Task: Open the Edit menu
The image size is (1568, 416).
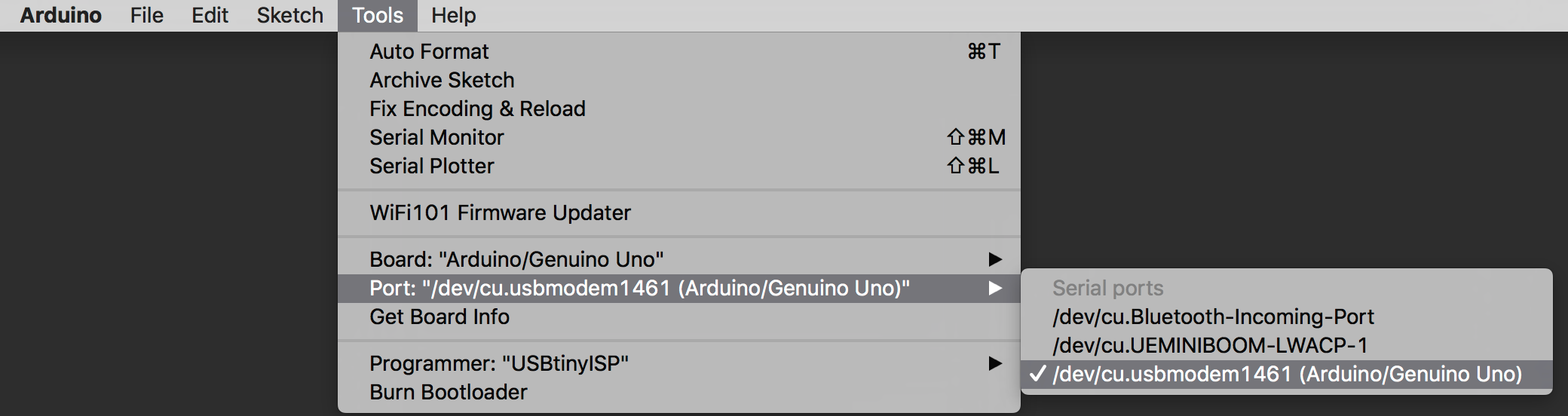Action: point(210,15)
